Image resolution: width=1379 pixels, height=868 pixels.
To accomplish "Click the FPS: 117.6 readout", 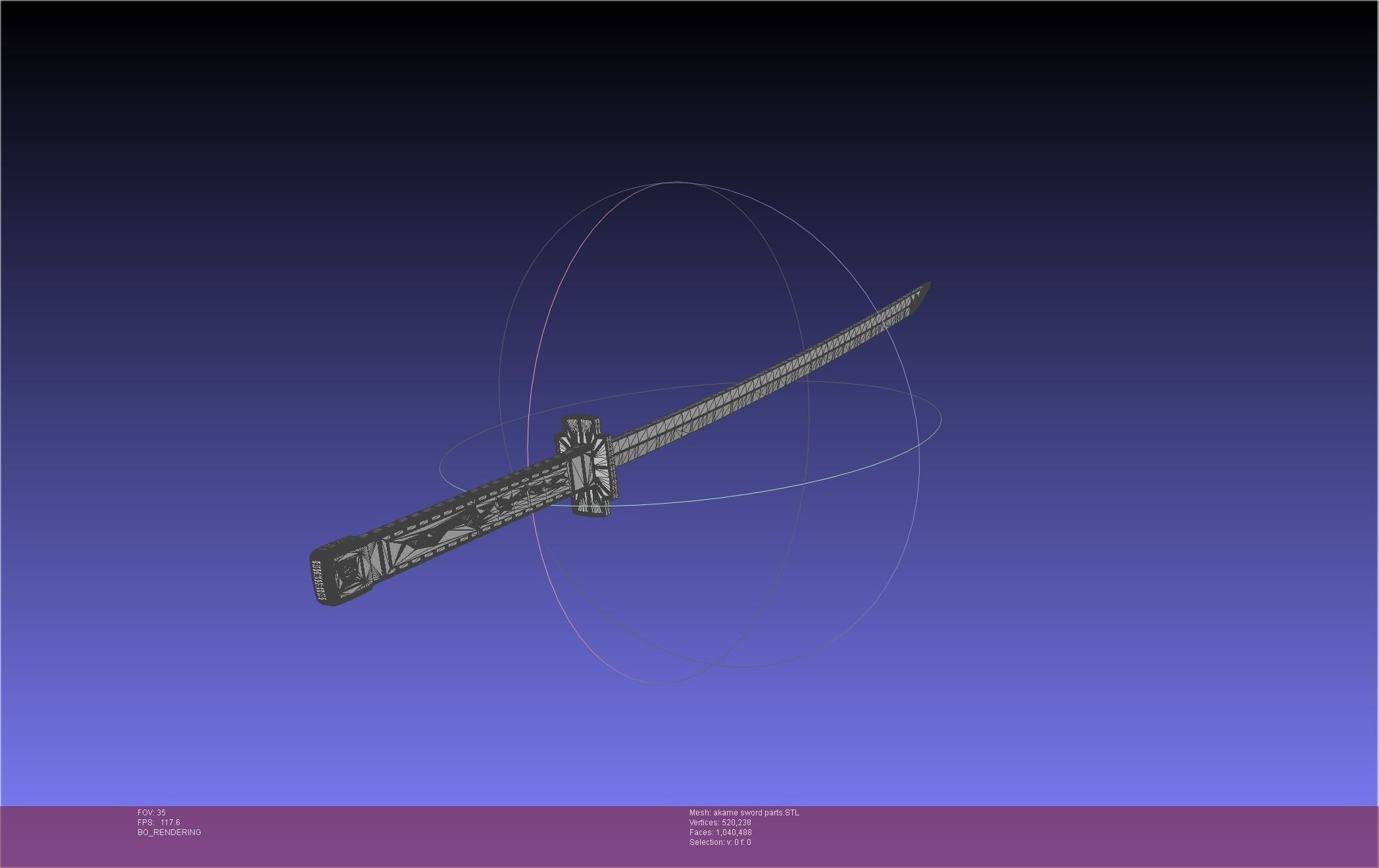I will click(159, 823).
